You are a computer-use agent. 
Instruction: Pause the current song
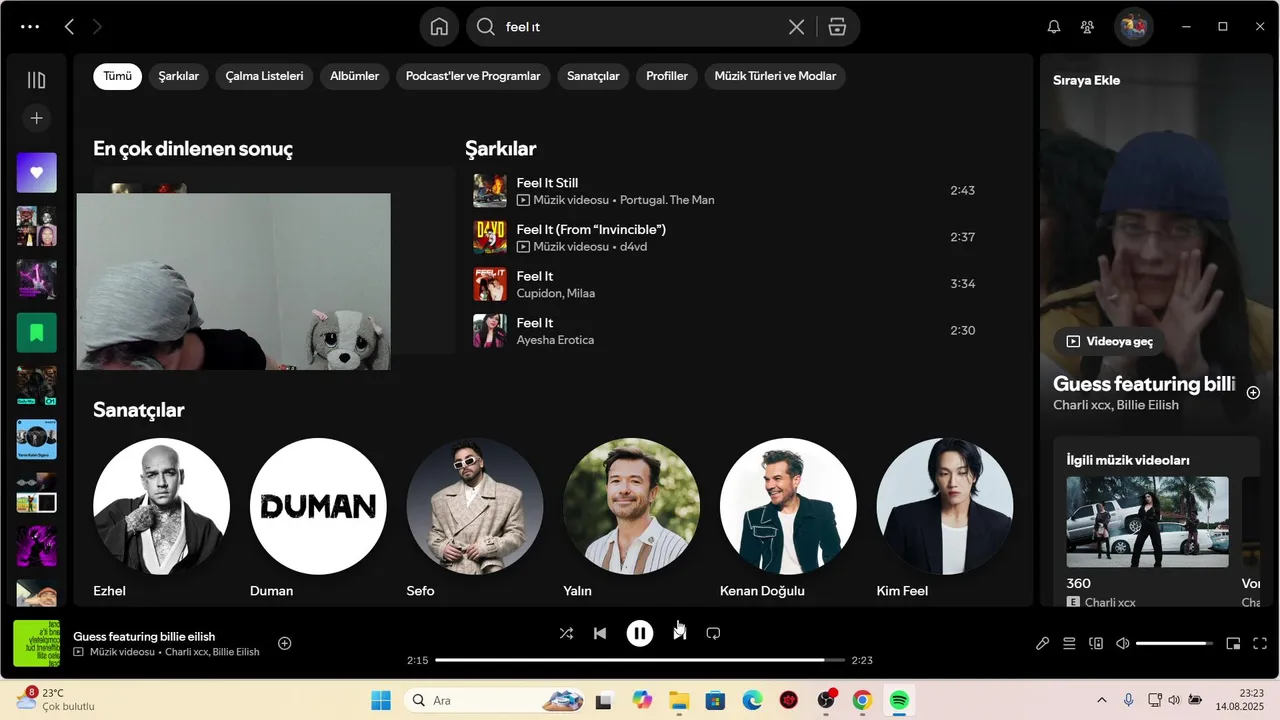click(x=640, y=633)
